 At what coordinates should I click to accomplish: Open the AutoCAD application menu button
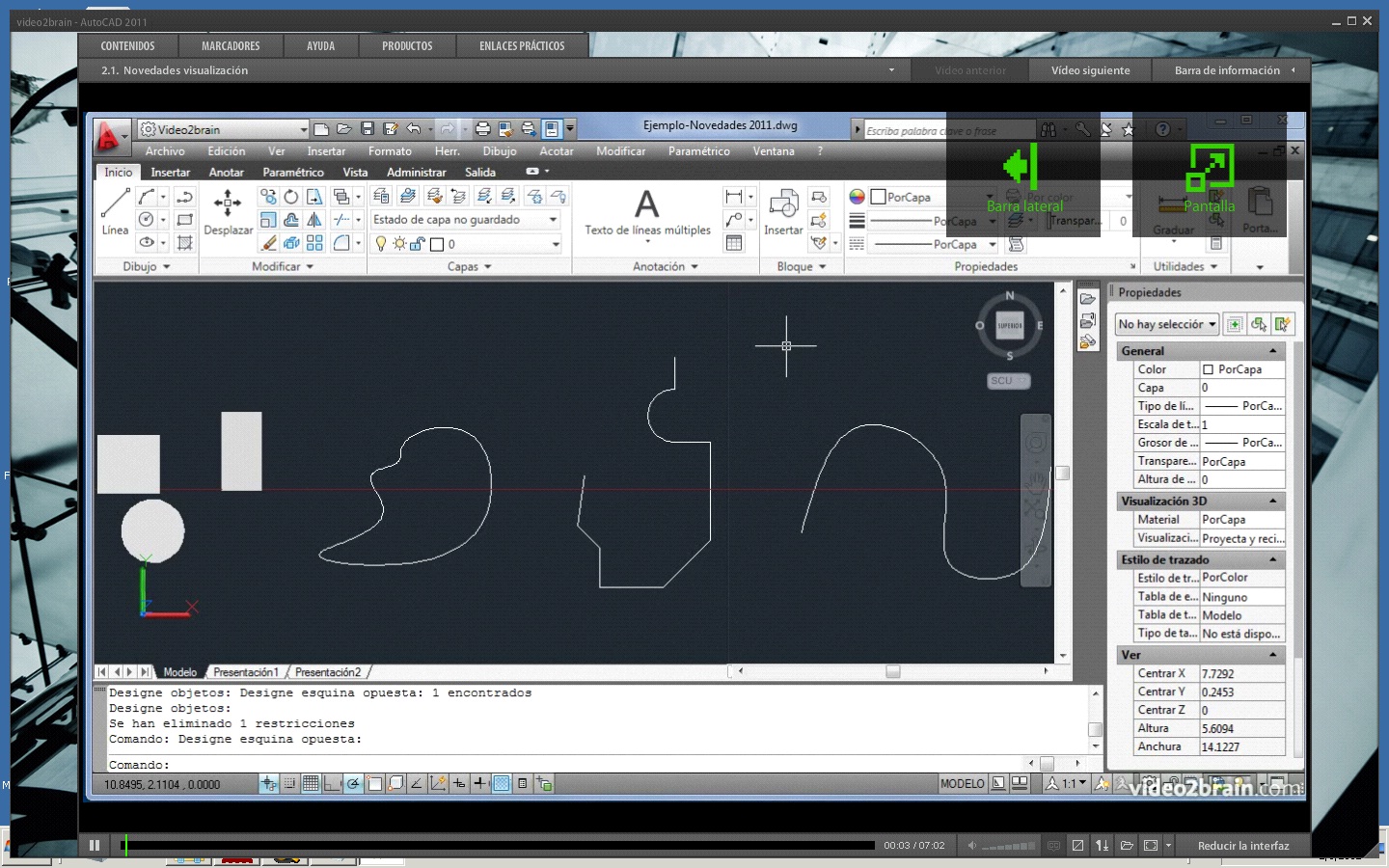coord(111,137)
